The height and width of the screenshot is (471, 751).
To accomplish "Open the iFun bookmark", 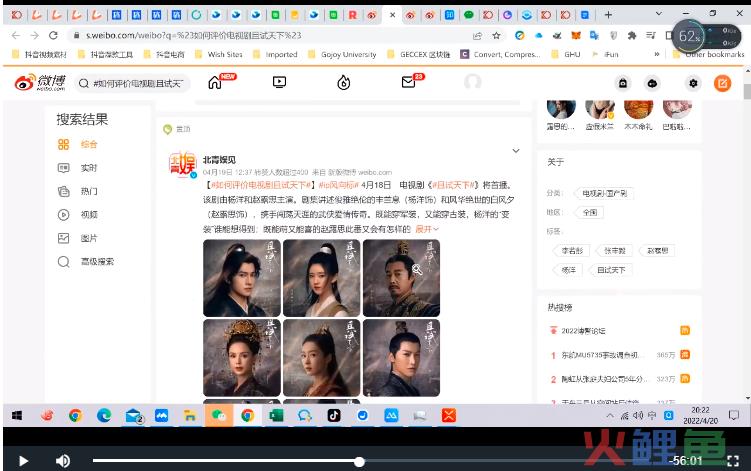I will coord(605,54).
